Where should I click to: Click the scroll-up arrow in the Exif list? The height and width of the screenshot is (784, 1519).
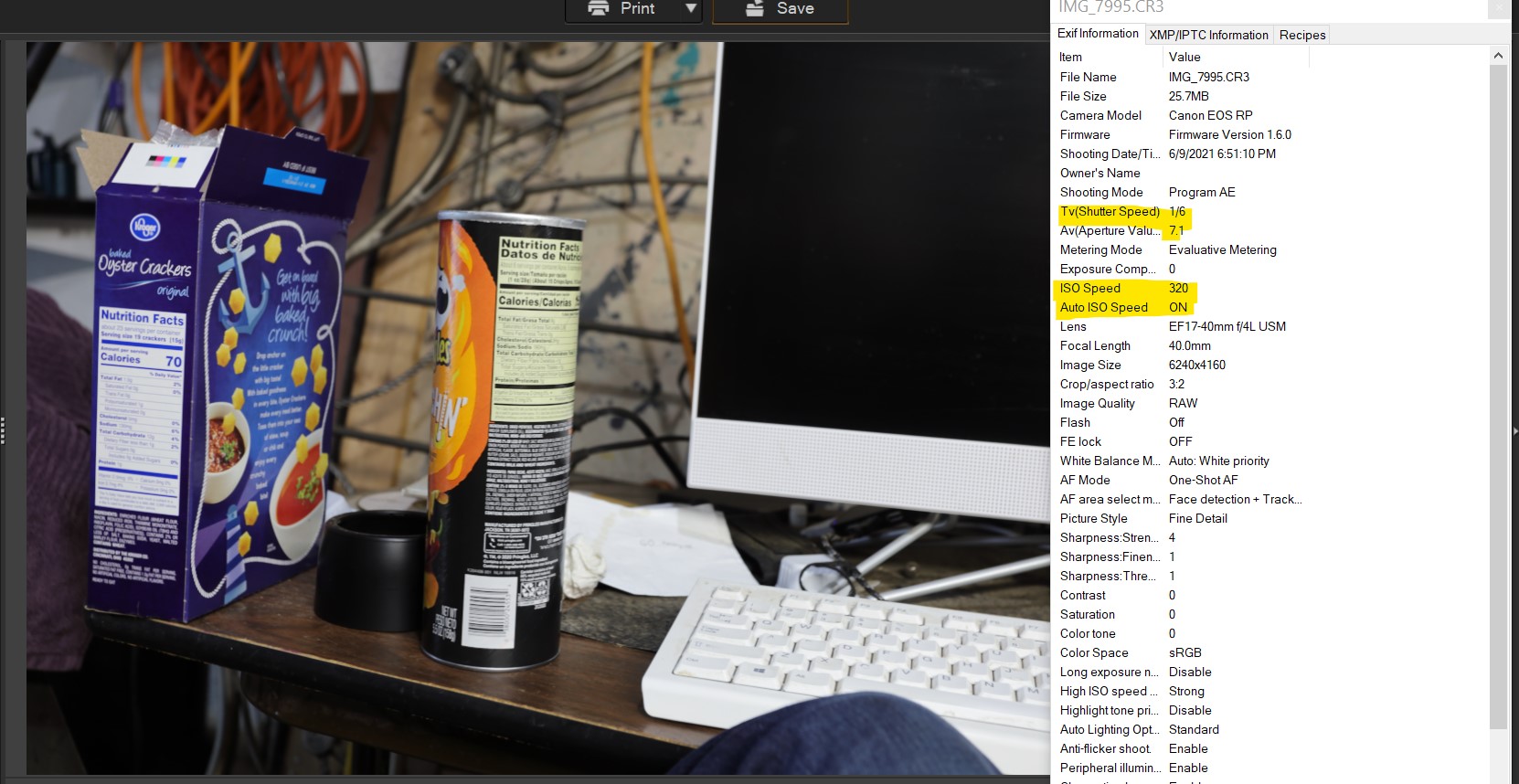tap(1498, 56)
